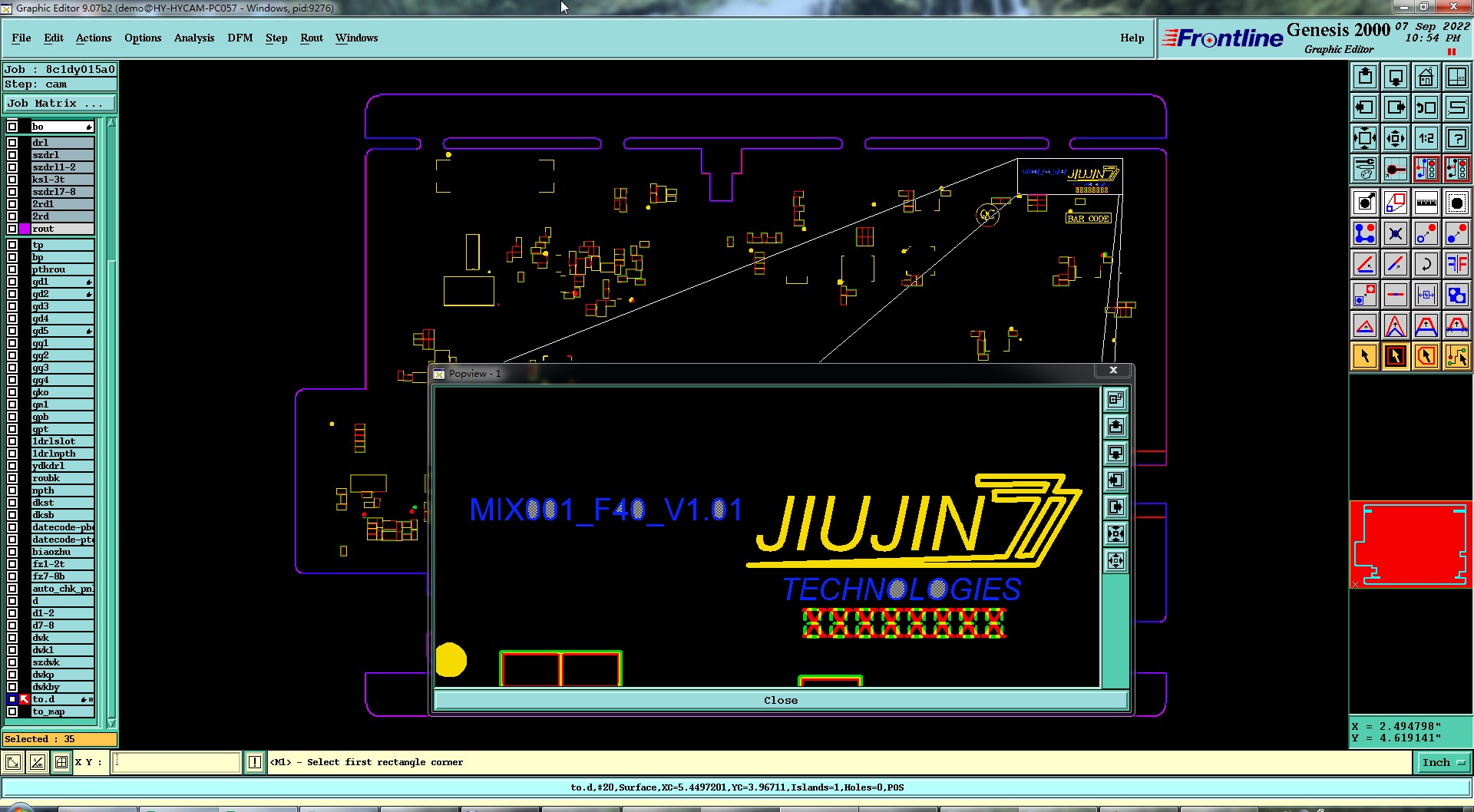Select the rectangle area select tool
This screenshot has width=1474, height=812.
[x=1396, y=356]
